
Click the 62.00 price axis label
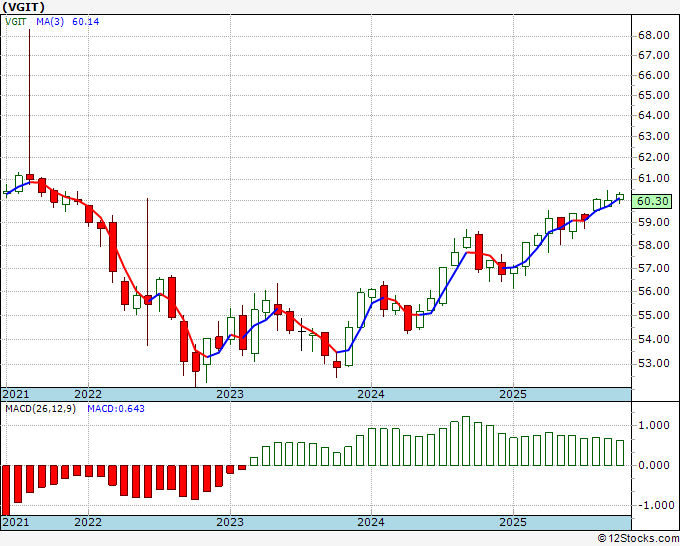(654, 157)
